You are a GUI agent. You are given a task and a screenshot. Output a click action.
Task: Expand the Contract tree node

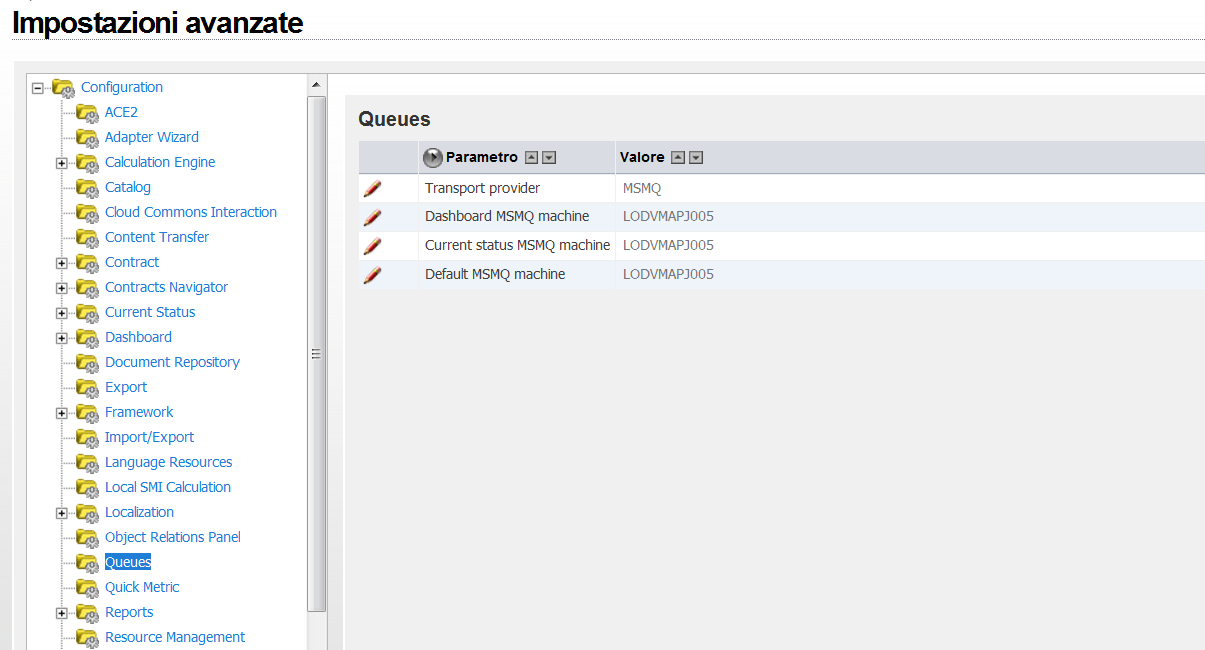coord(62,263)
